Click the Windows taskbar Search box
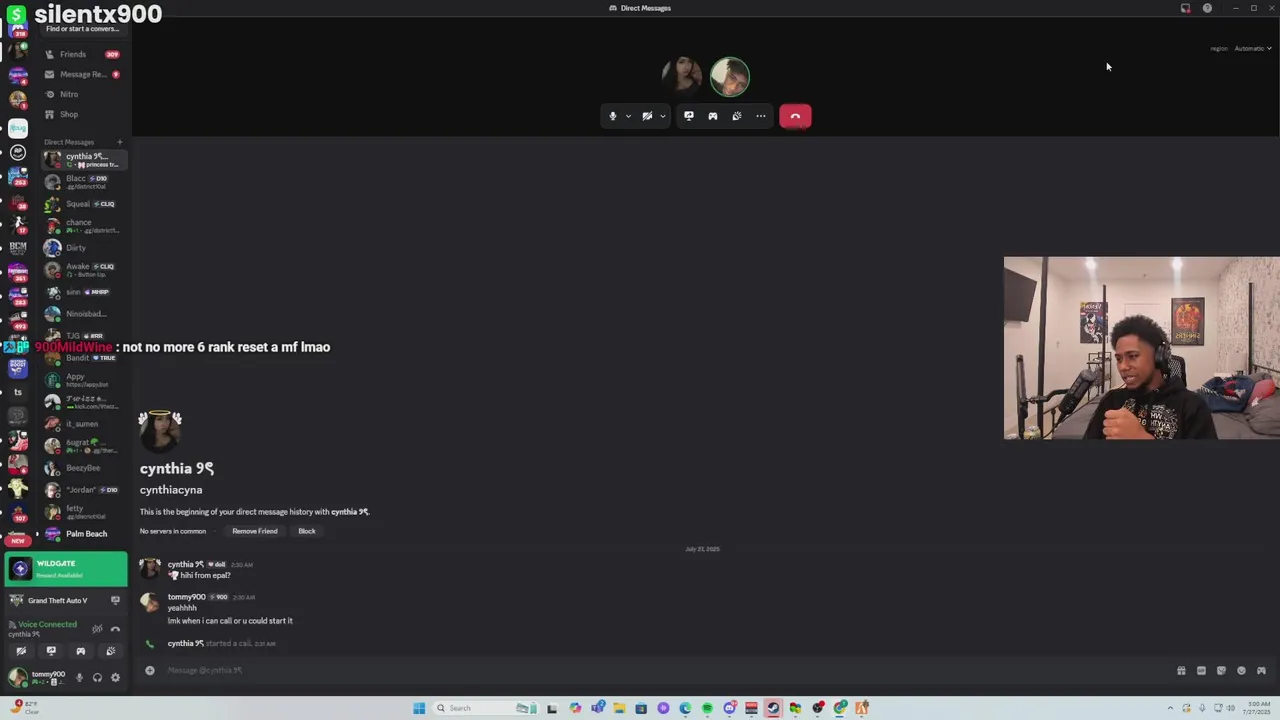Image resolution: width=1280 pixels, height=720 pixels. point(486,708)
